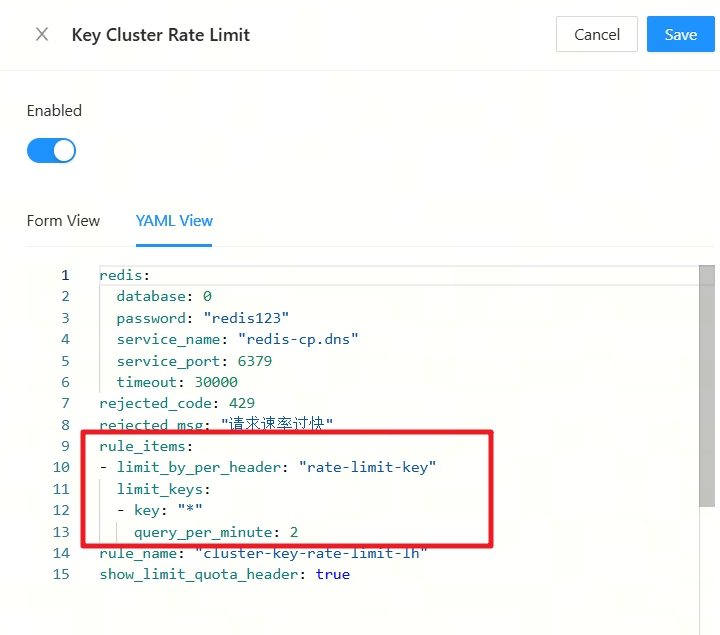Toggle the Enabled switch off
The image size is (720, 635).
(51, 151)
